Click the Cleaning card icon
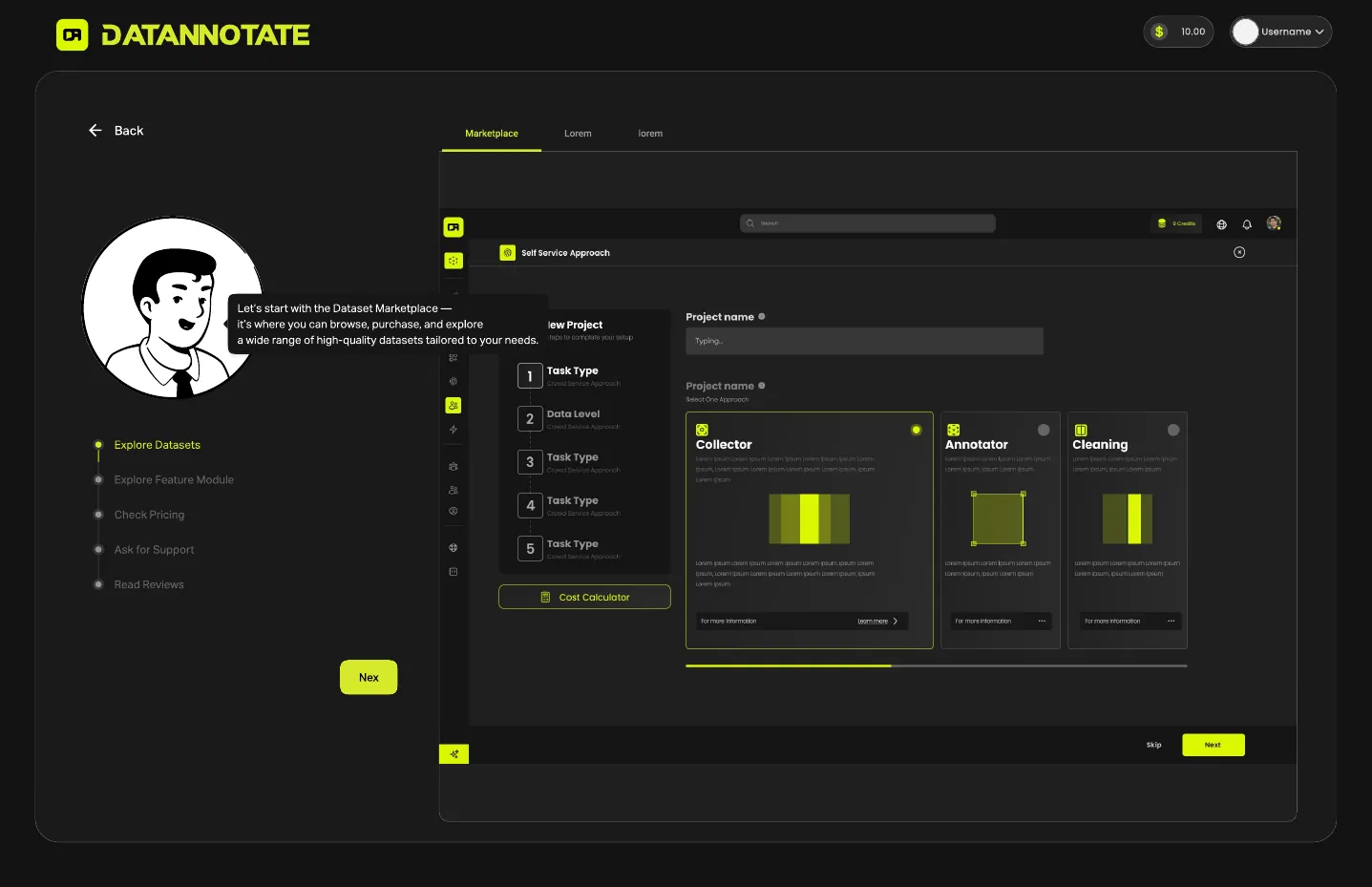The height and width of the screenshot is (887, 1372). point(1081,431)
